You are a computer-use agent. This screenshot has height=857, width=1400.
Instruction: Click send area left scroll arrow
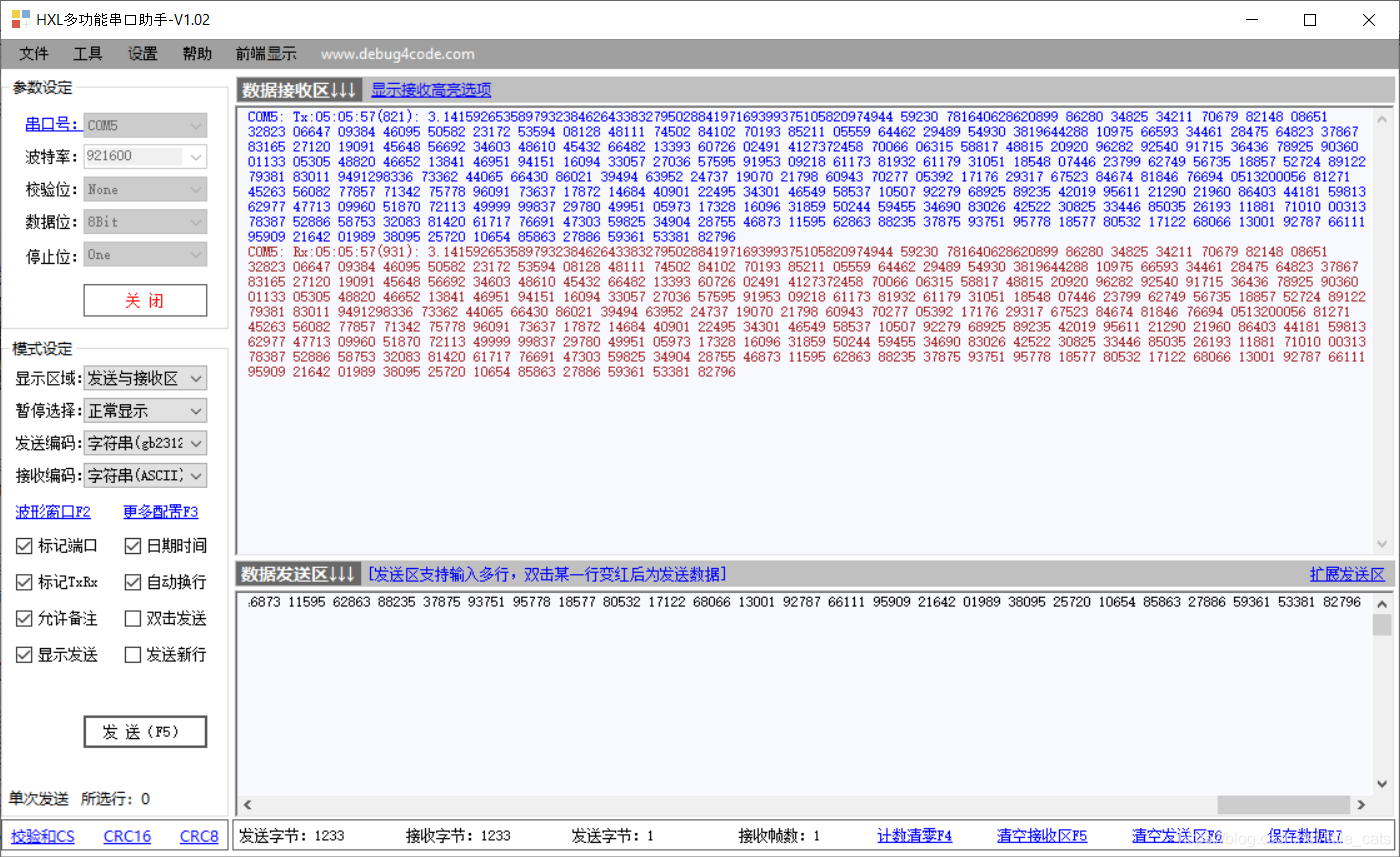pyautogui.click(x=247, y=805)
